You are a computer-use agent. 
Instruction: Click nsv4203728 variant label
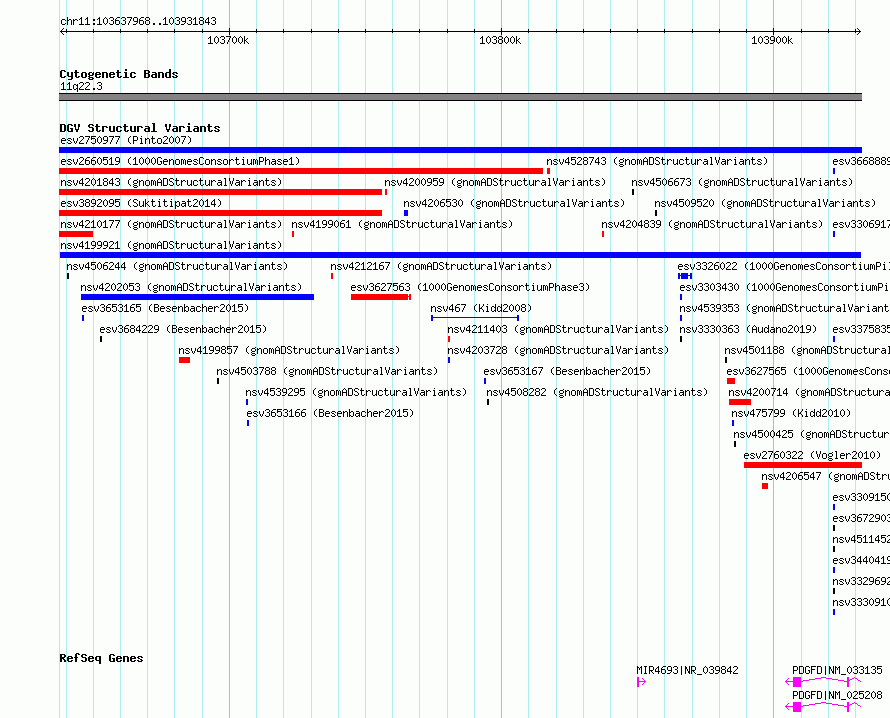[x=558, y=350]
